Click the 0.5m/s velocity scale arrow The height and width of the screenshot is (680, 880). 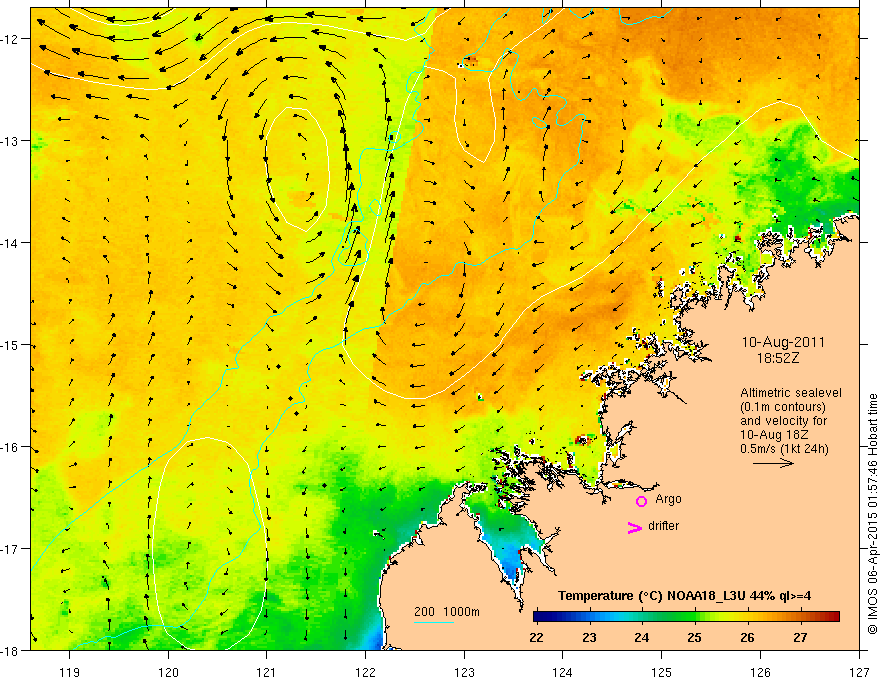773,463
